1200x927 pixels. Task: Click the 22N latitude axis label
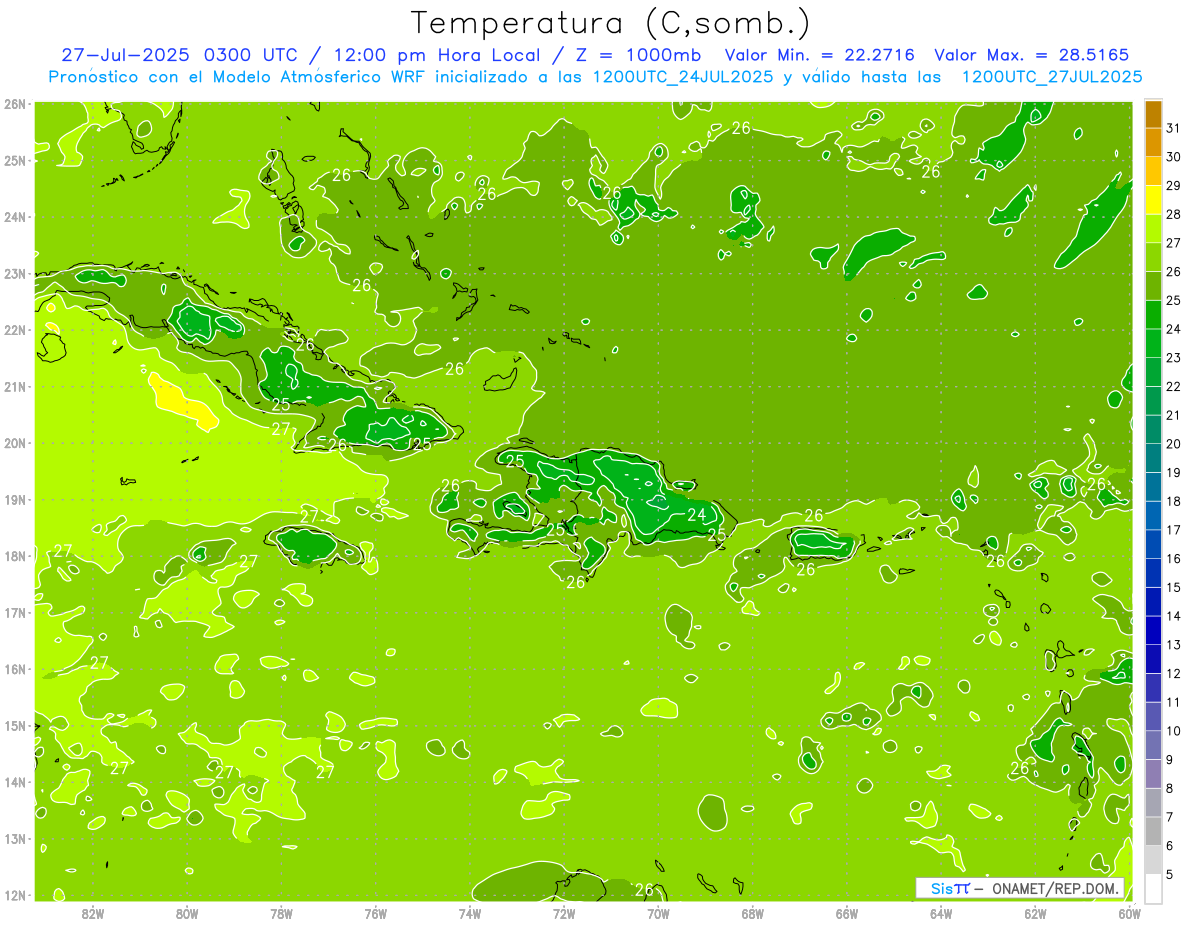click(14, 330)
